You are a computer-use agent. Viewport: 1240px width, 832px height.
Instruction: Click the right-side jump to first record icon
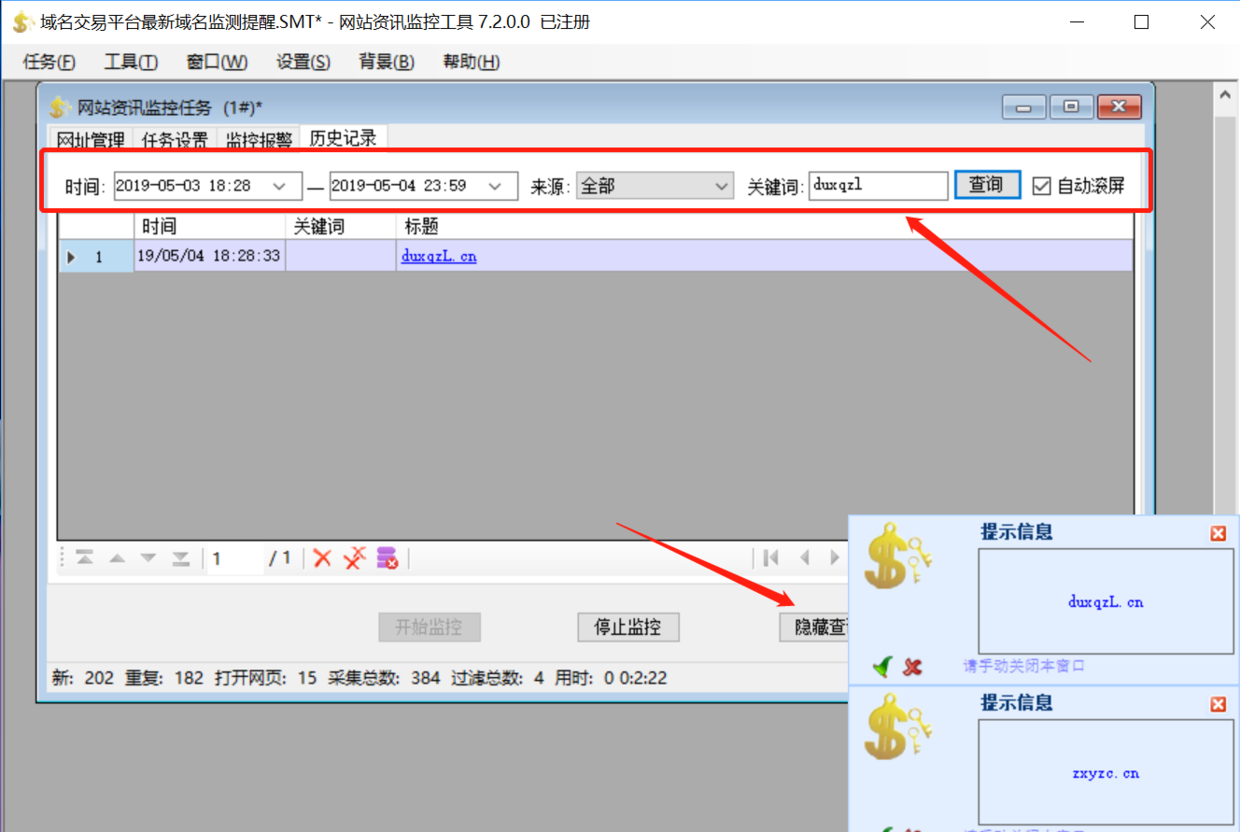coord(771,558)
